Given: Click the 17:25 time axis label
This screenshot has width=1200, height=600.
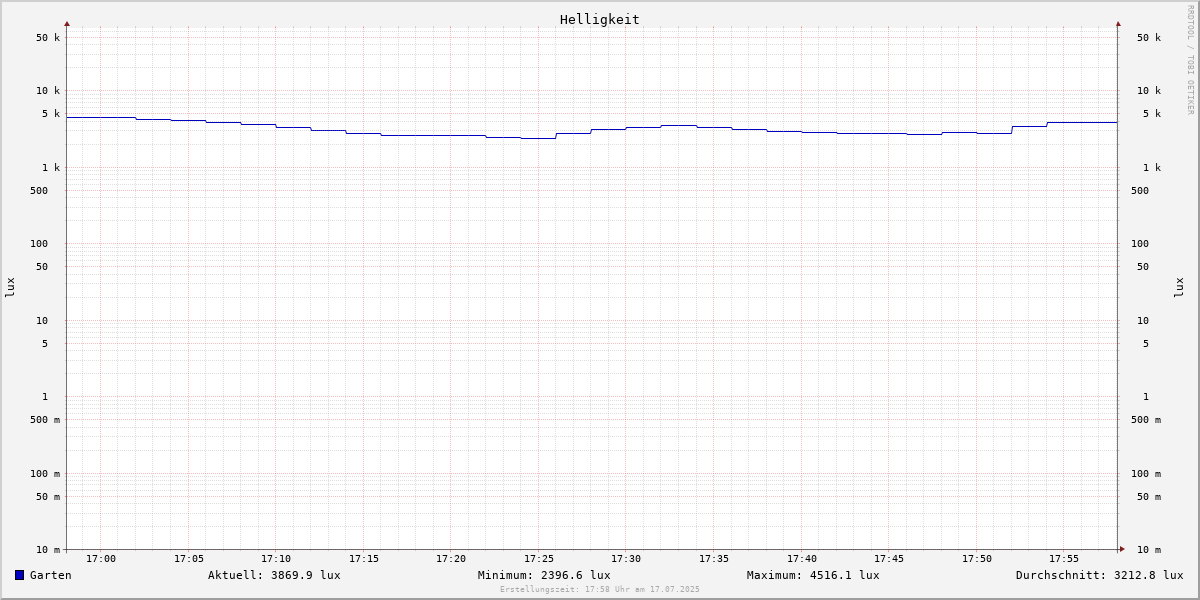Looking at the screenshot, I should 539,559.
